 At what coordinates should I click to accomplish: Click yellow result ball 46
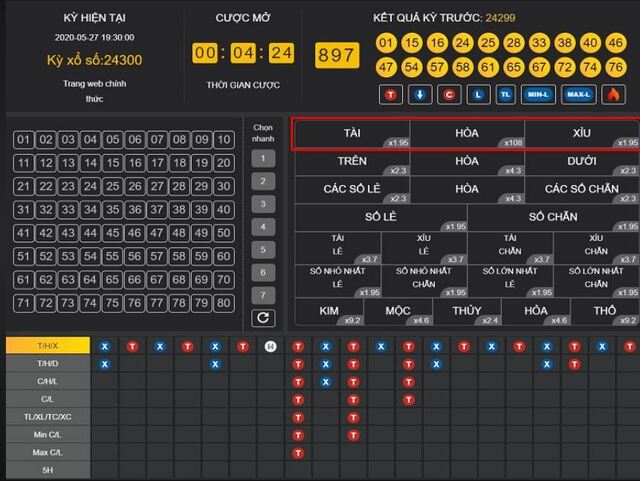(616, 43)
